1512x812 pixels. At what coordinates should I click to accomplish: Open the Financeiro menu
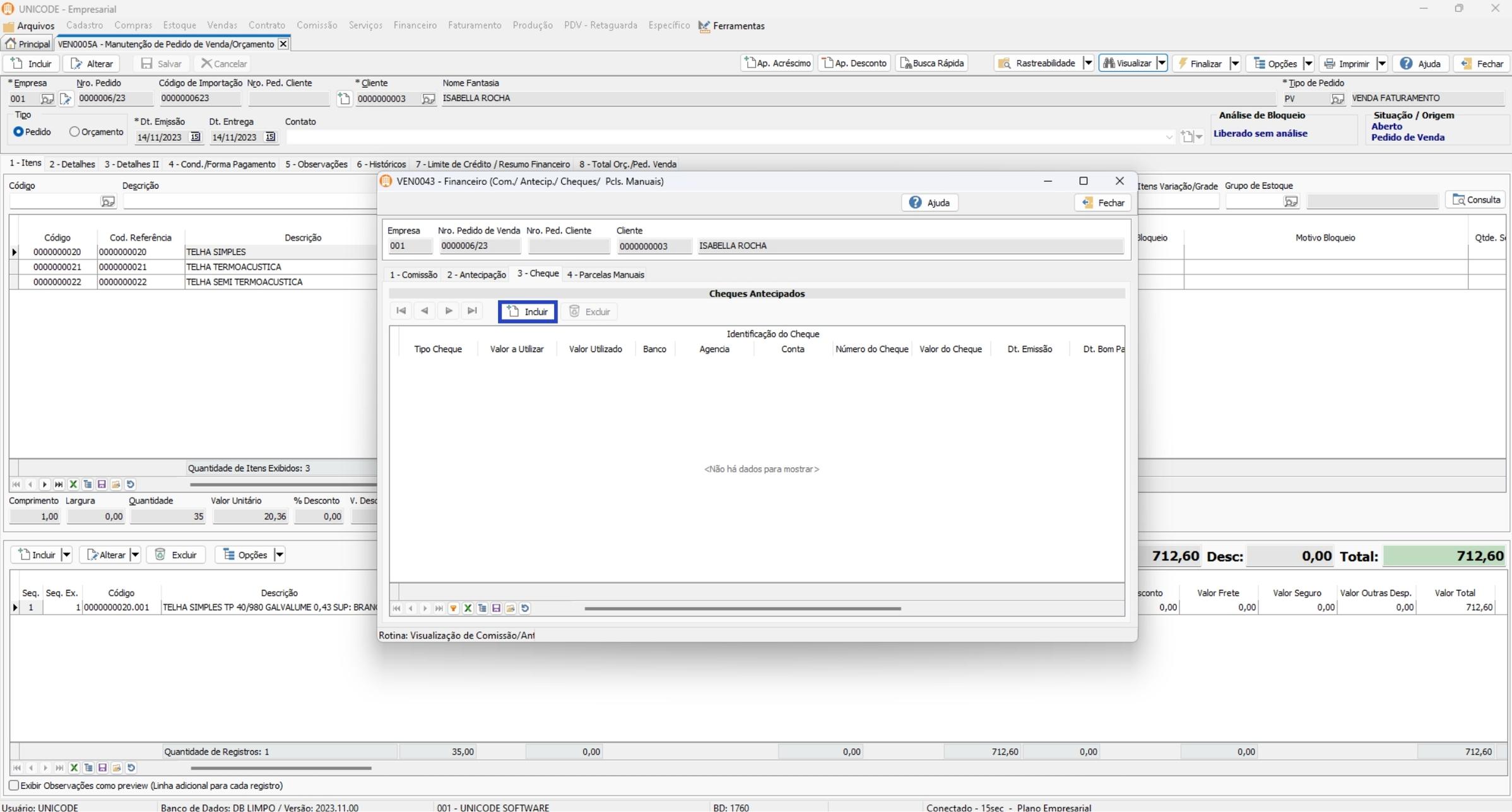click(x=415, y=26)
